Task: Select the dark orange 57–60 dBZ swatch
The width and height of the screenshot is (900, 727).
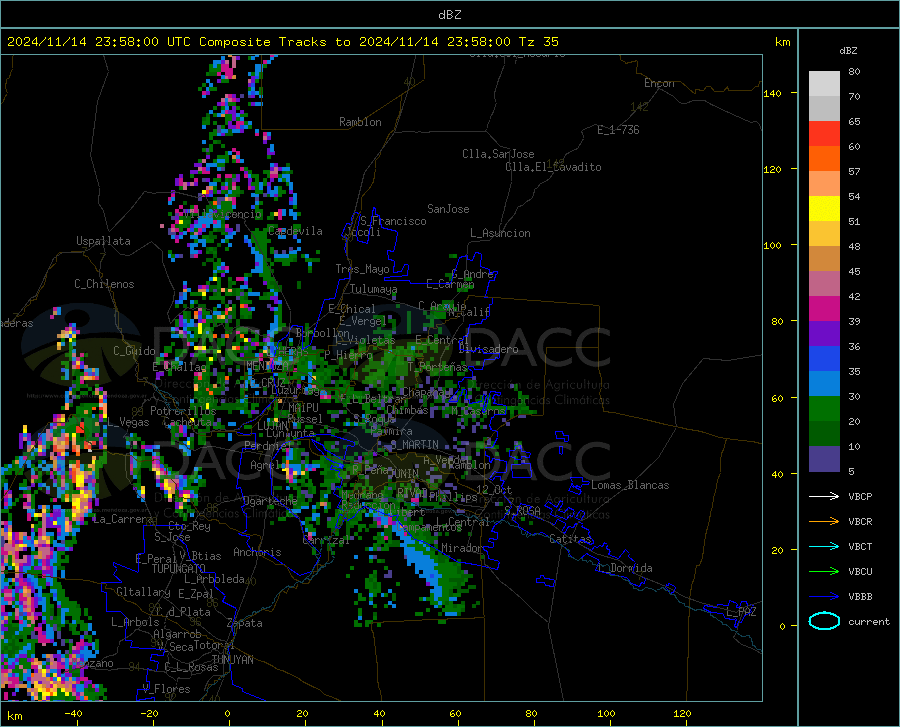Action: tap(824, 158)
